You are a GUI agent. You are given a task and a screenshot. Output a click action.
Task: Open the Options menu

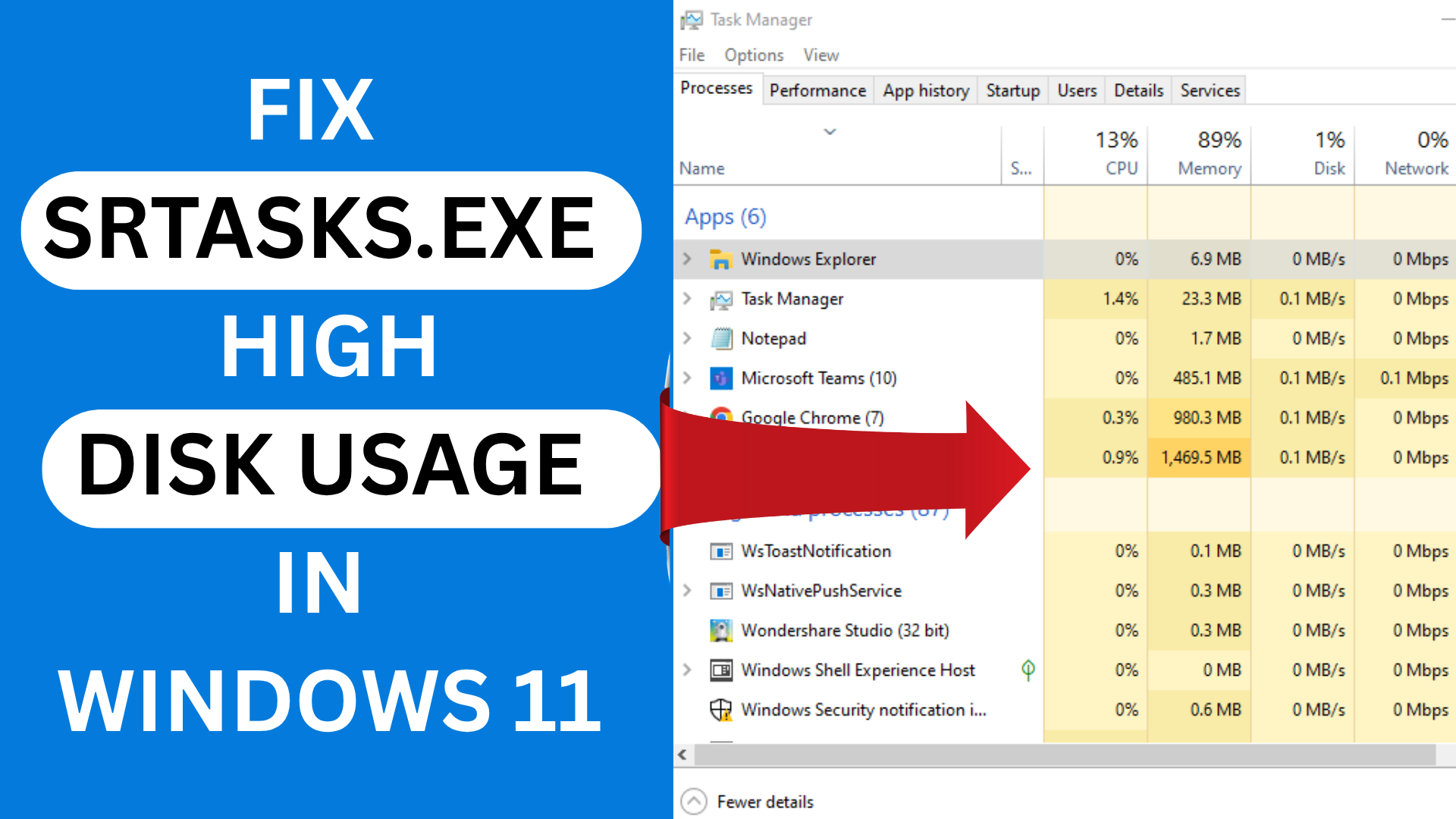pyautogui.click(x=754, y=55)
